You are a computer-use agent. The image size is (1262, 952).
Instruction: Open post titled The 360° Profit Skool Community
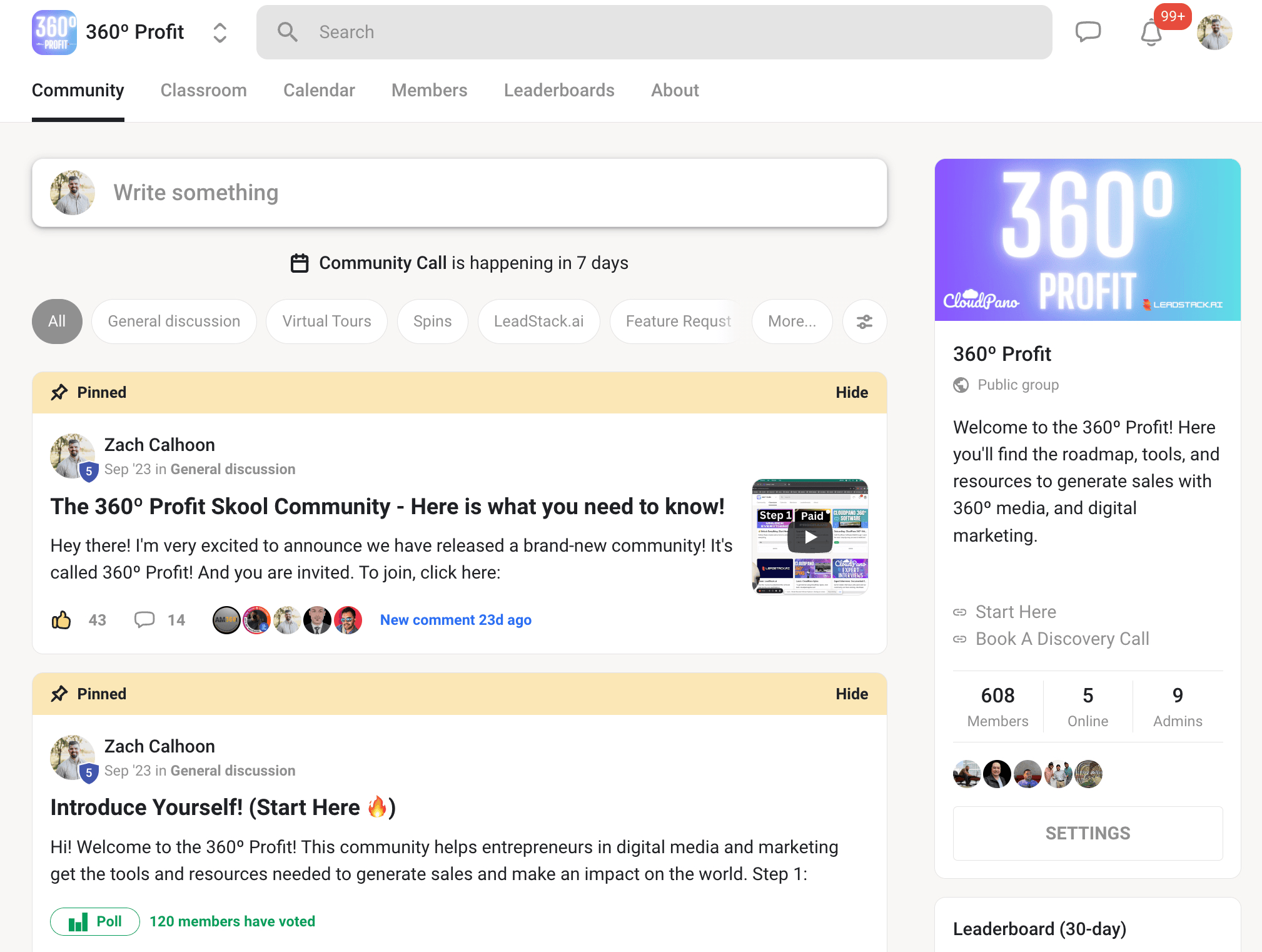click(x=387, y=507)
